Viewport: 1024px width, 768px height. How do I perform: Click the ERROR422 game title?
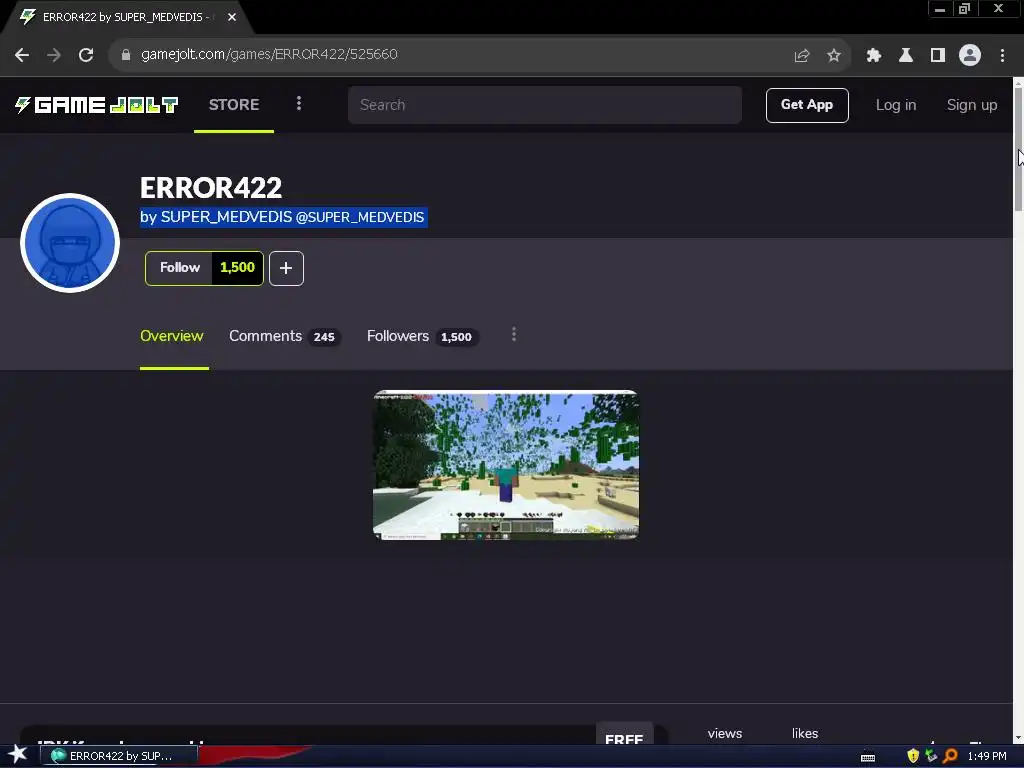211,188
